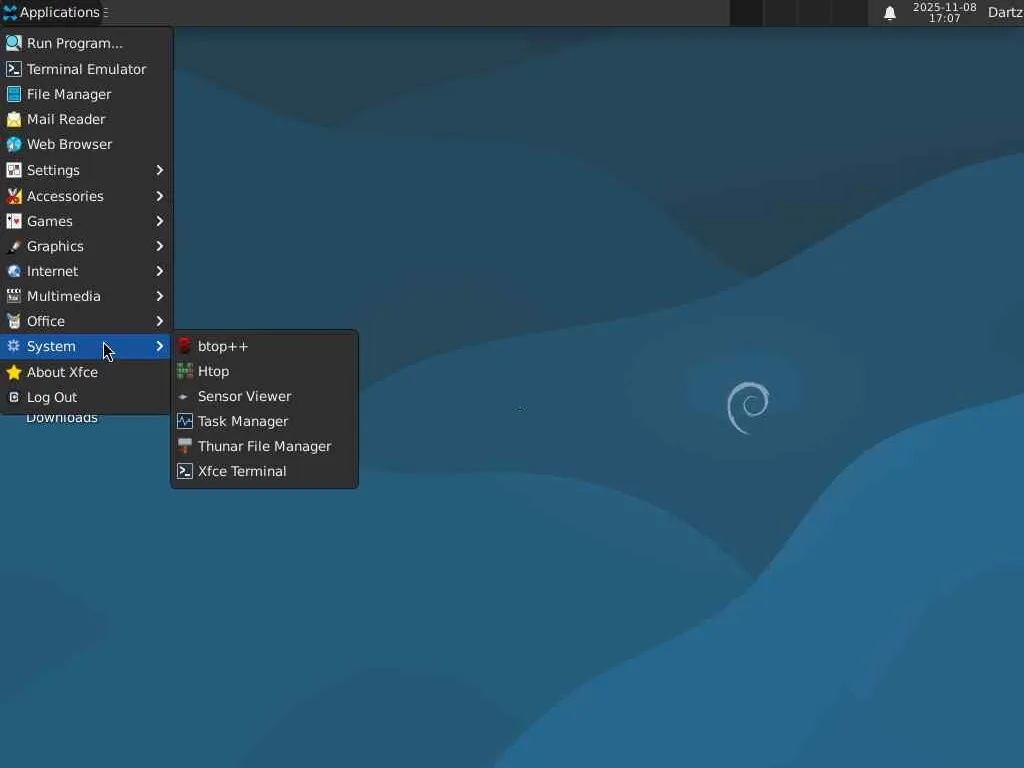Screen dimensions: 1024x768
Task: Click the Thunar File Manager icon
Action: click(x=185, y=446)
